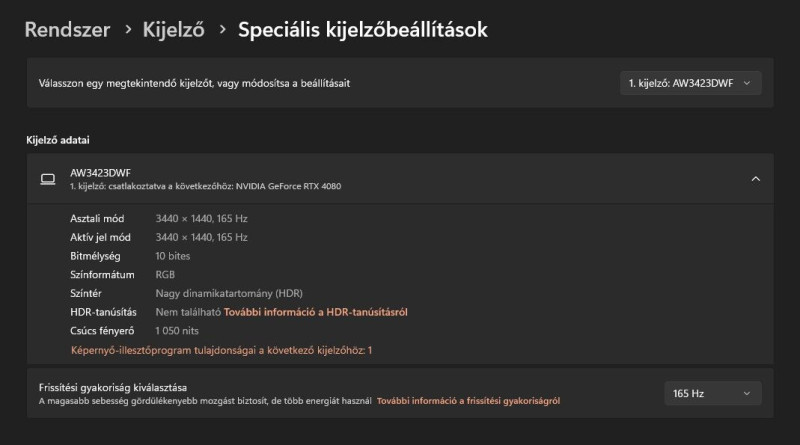Image resolution: width=800 pixels, height=445 pixels.
Task: Click the '1 050 nits' Csúcs fényerő value
Action: tap(177, 331)
